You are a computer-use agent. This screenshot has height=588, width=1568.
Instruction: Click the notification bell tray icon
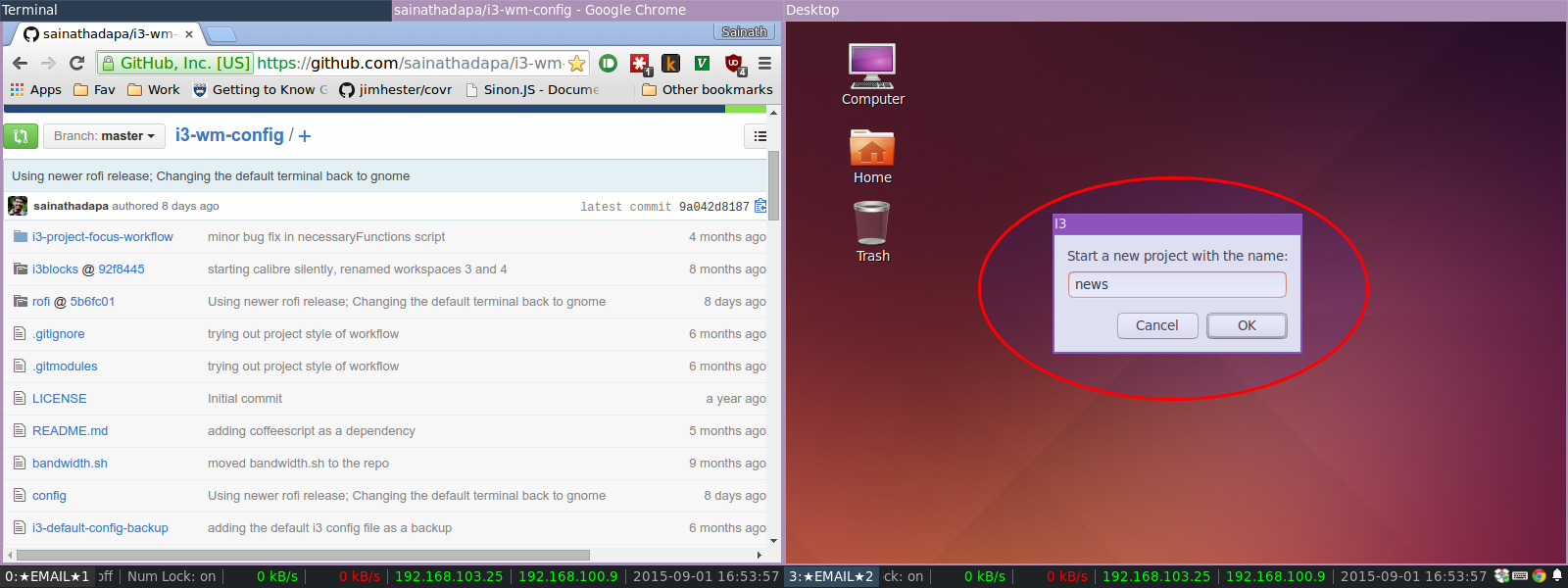coord(1556,576)
